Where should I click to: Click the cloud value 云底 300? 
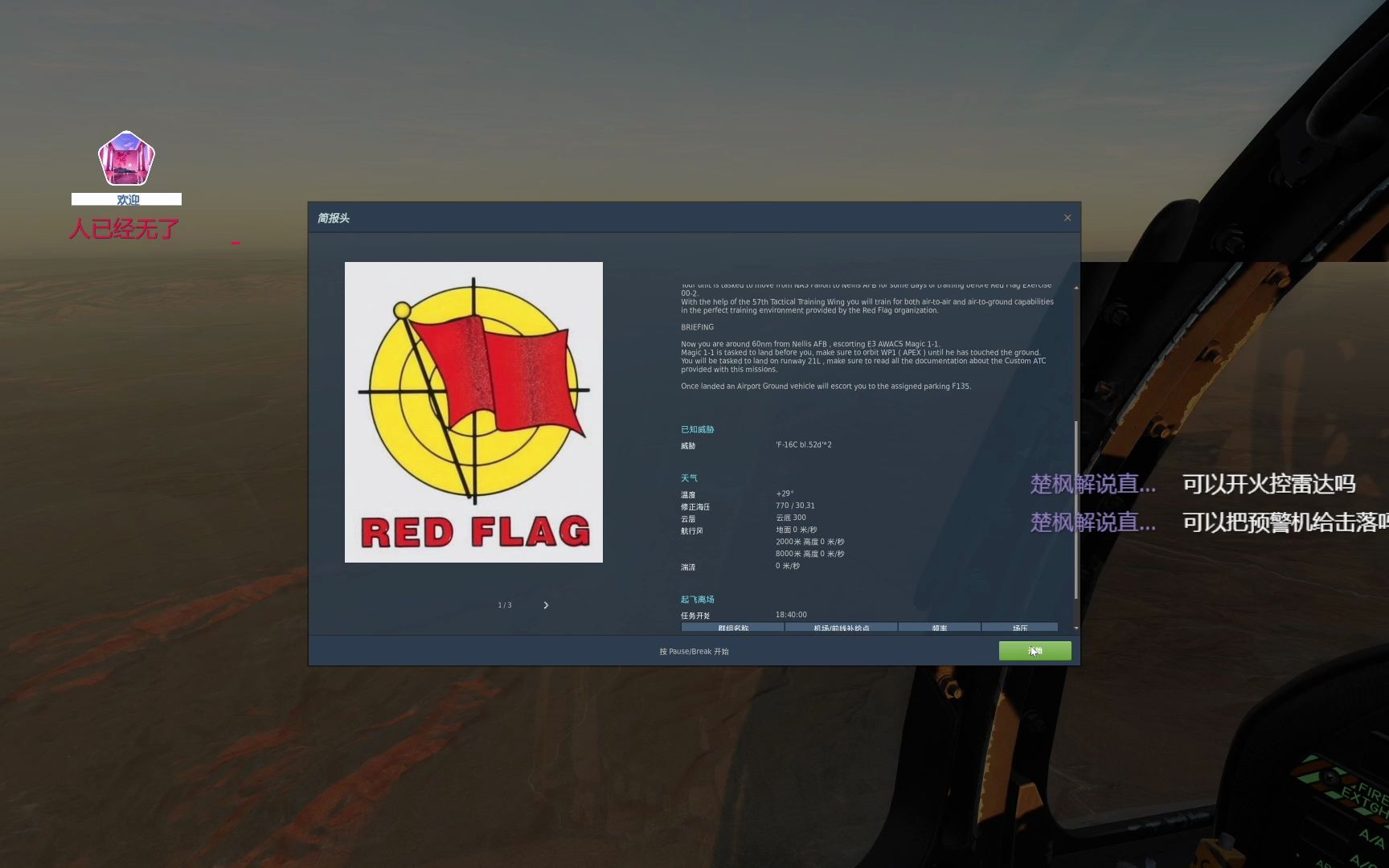click(x=791, y=518)
